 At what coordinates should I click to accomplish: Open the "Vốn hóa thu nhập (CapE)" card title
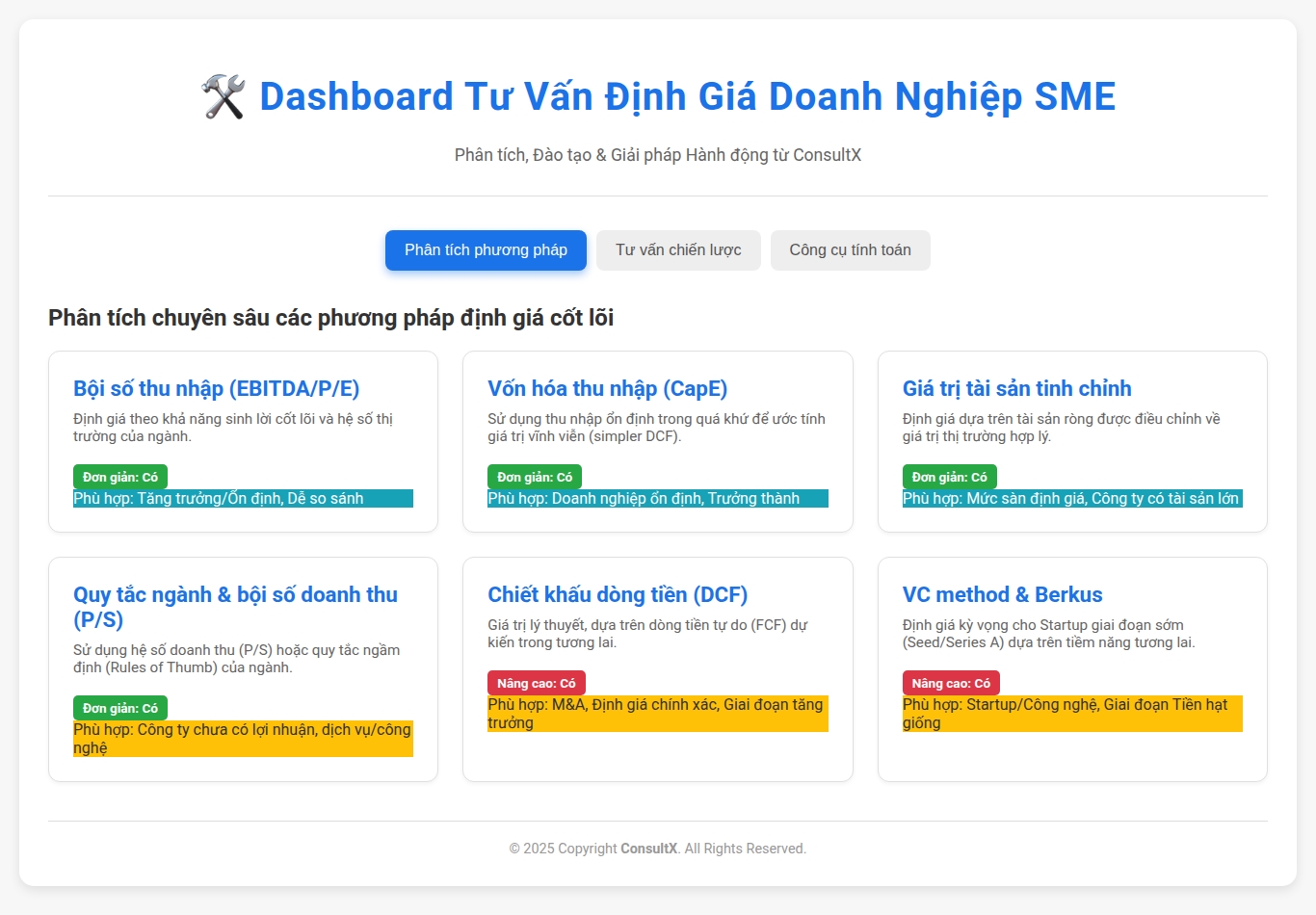[607, 389]
